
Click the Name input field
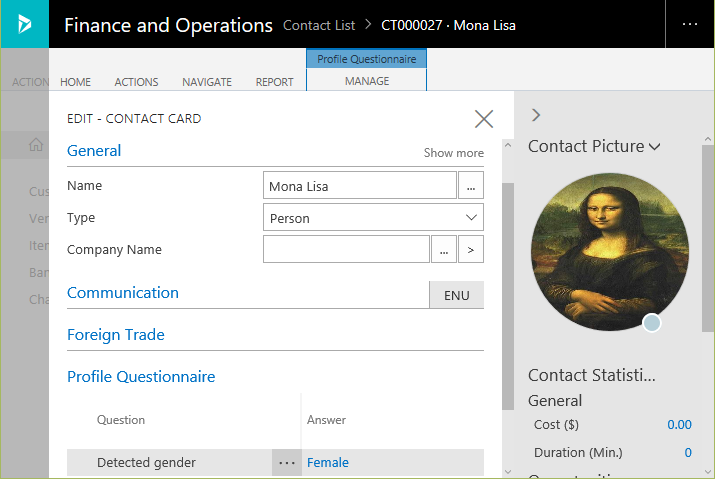(360, 185)
